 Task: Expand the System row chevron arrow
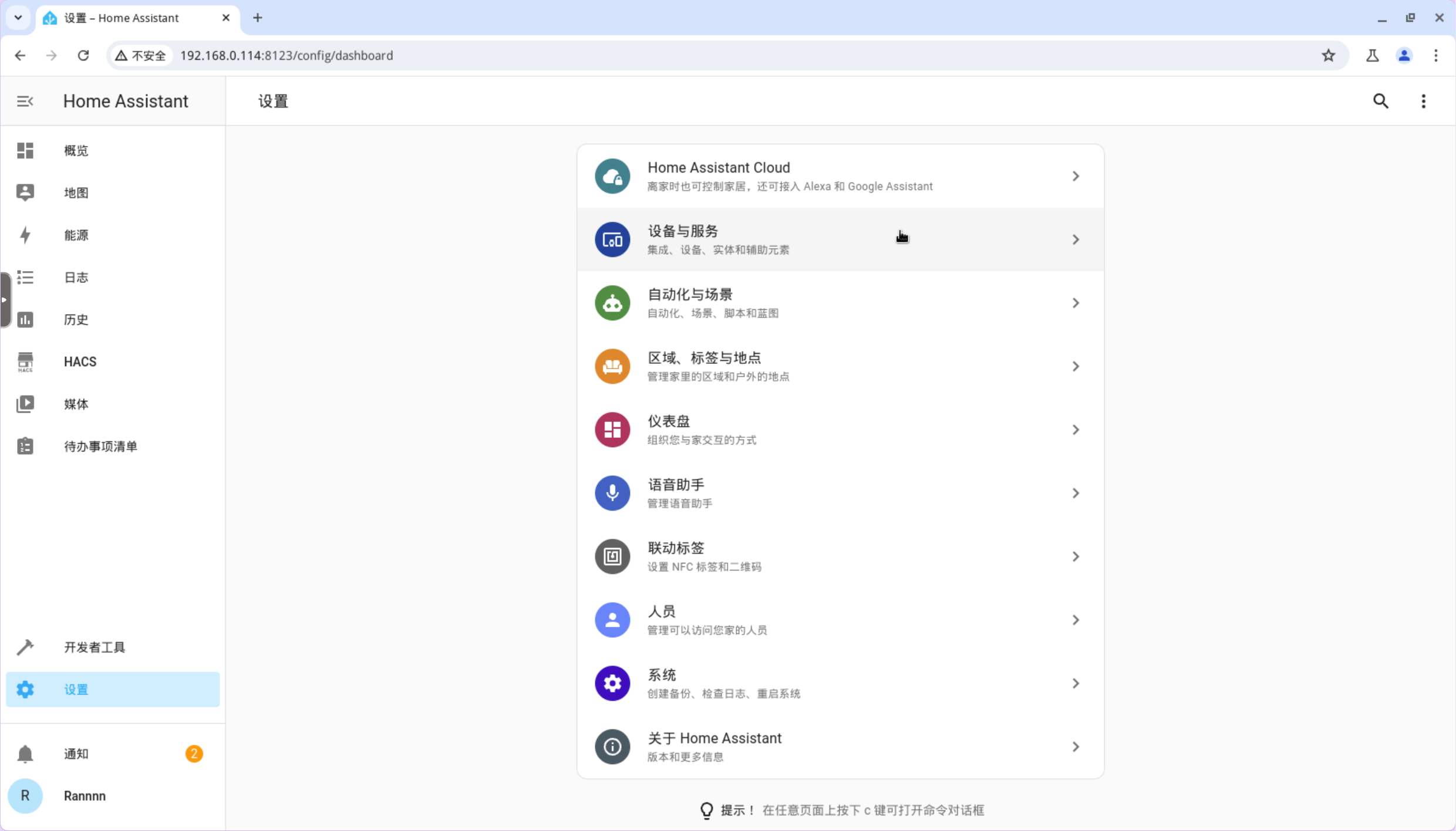point(1075,683)
